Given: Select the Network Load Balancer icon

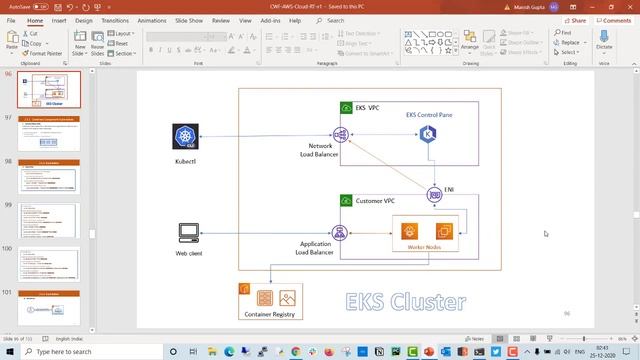Looking at the screenshot, I should point(341,135).
